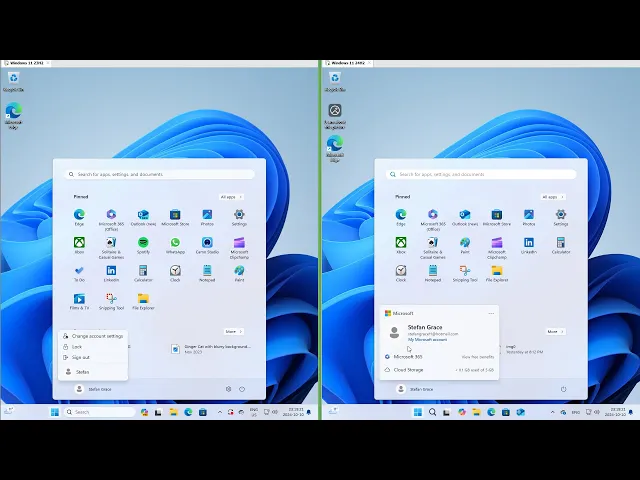Open Cloud Storage row in account card

pos(439,370)
